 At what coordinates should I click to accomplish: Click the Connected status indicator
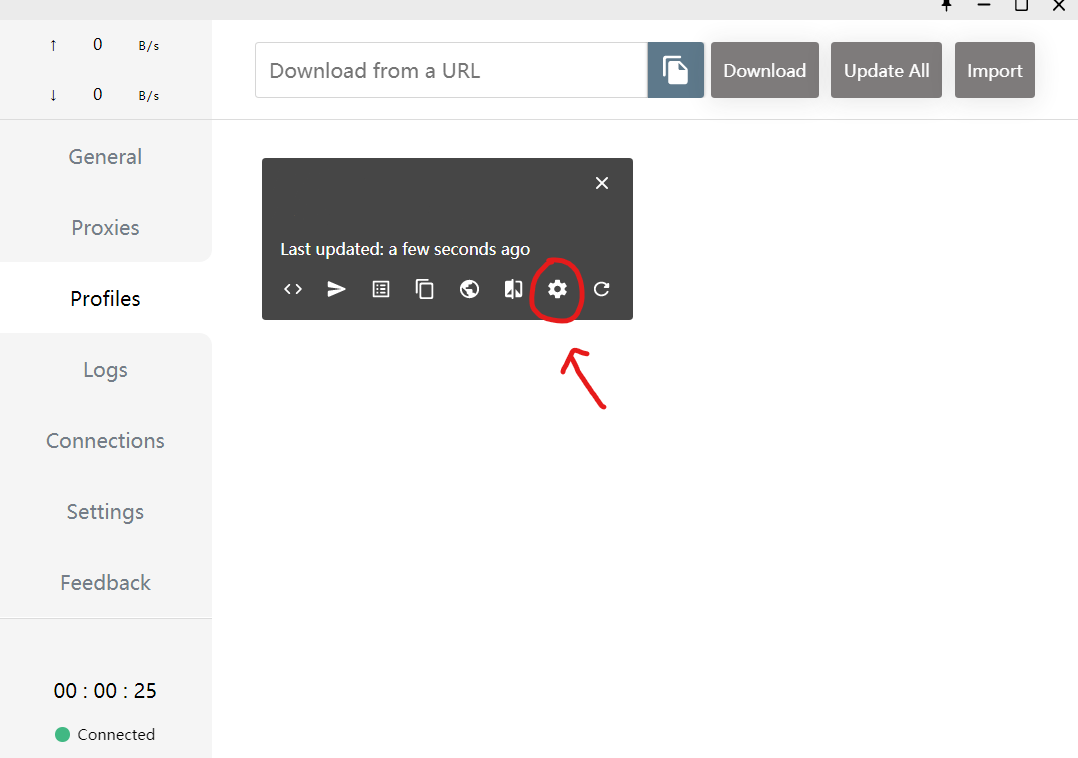pyautogui.click(x=105, y=735)
